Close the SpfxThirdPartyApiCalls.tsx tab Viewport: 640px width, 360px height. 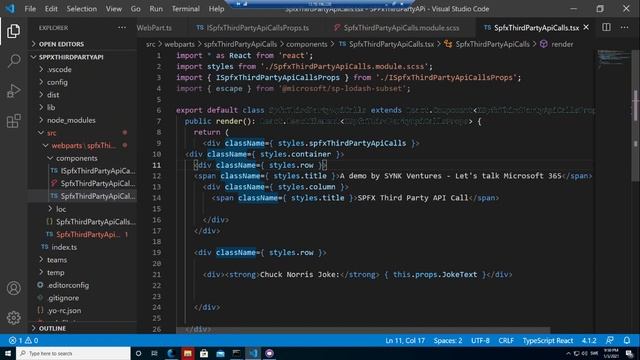coord(586,27)
